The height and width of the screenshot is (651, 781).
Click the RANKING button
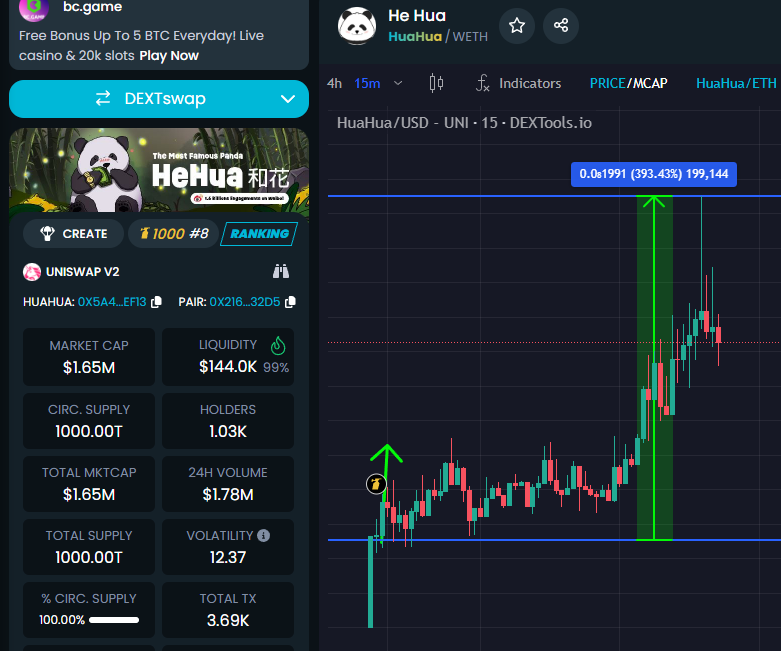click(259, 234)
